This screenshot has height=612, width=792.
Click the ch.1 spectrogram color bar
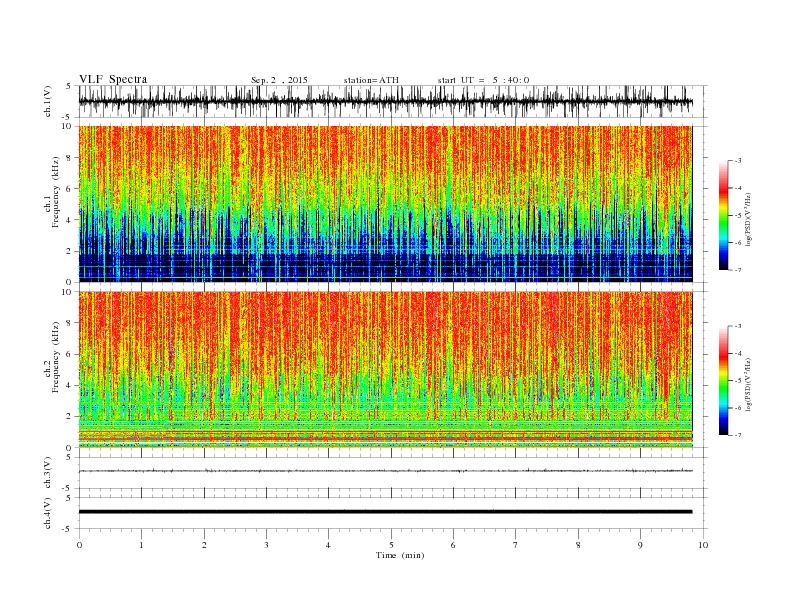[724, 215]
